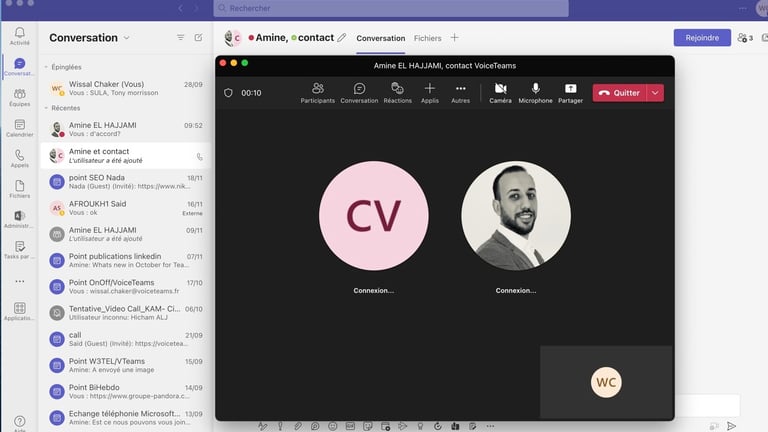The width and height of the screenshot is (768, 432).
Task: Open the chat named call
Action: pyautogui.click(x=126, y=339)
